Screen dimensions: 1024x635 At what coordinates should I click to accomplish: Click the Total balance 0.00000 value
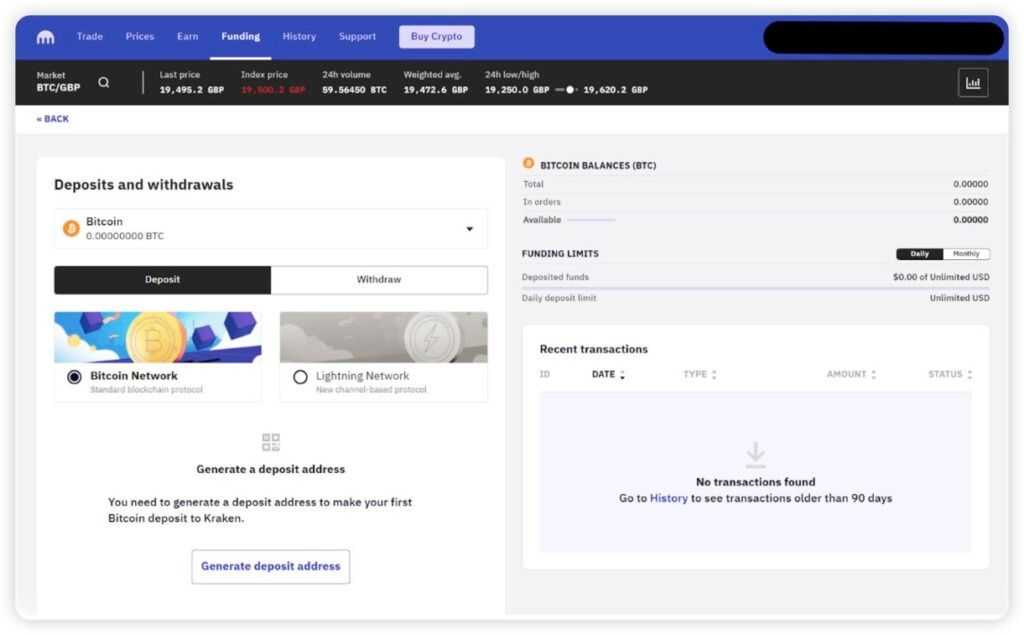coord(970,184)
